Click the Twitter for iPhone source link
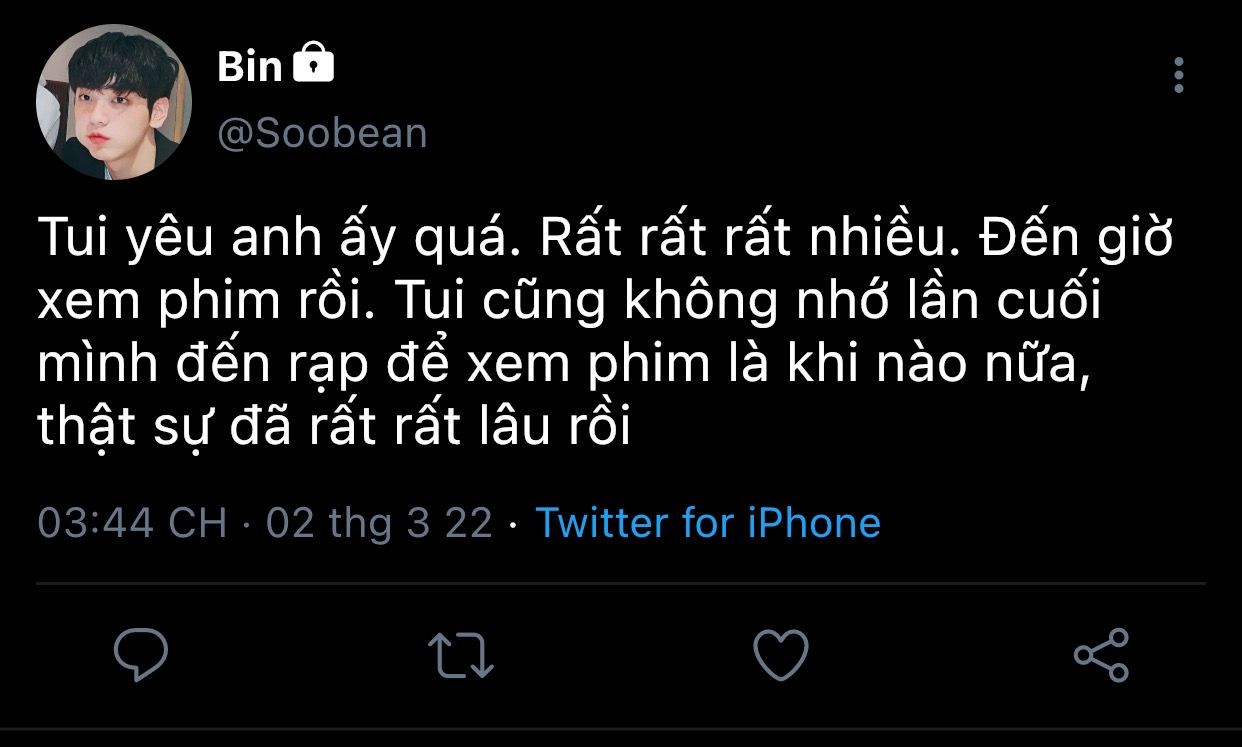The image size is (1242, 747). pyautogui.click(x=708, y=523)
